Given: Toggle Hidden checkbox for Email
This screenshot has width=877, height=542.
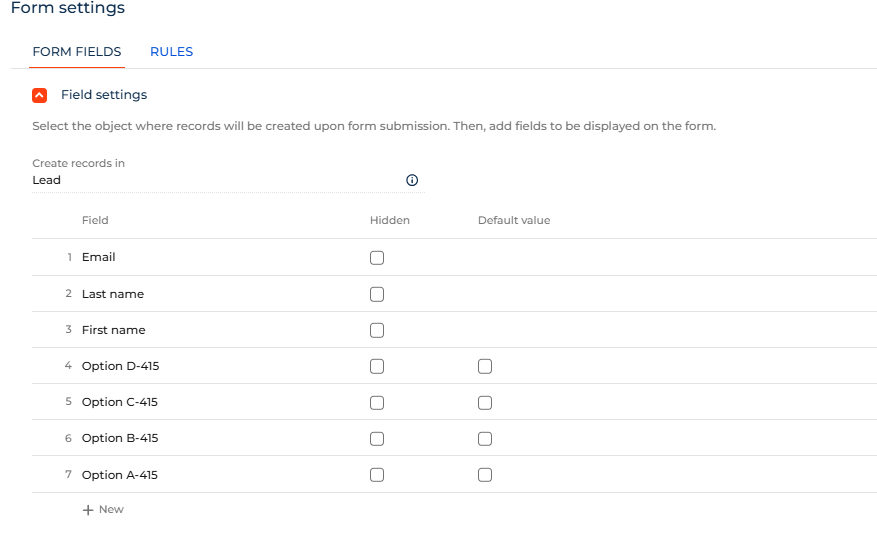Looking at the screenshot, I should pos(377,258).
